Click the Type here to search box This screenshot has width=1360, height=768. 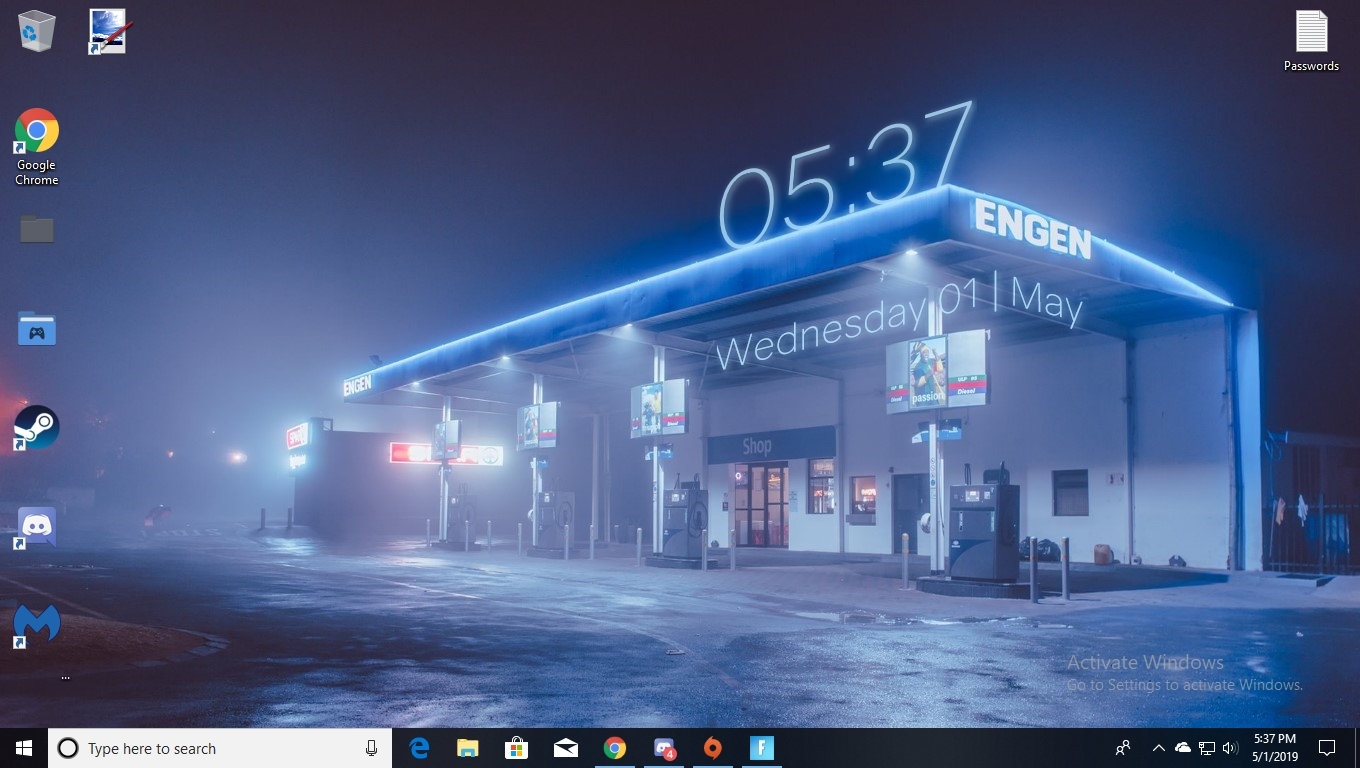[x=220, y=748]
